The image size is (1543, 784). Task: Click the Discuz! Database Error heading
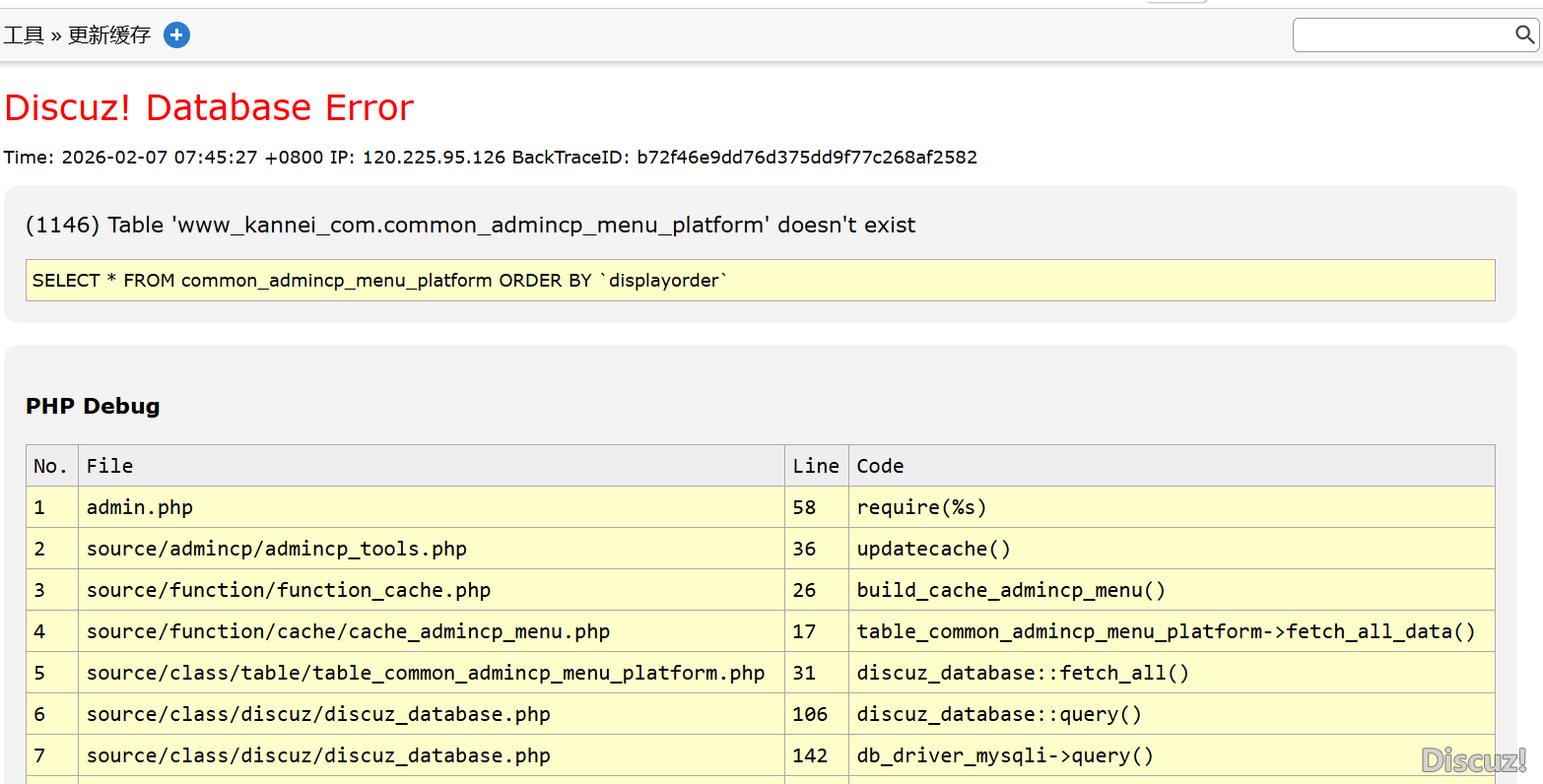pyautogui.click(x=209, y=107)
